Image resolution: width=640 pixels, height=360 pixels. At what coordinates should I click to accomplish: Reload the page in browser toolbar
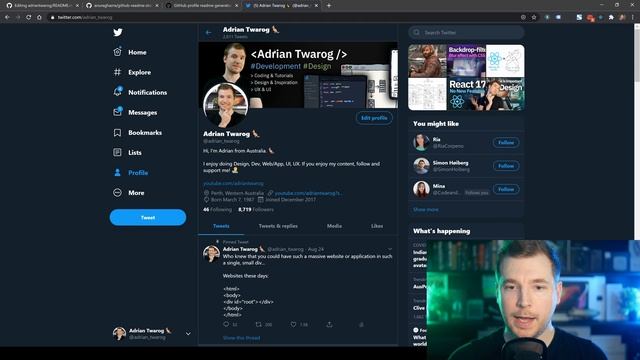(x=29, y=17)
